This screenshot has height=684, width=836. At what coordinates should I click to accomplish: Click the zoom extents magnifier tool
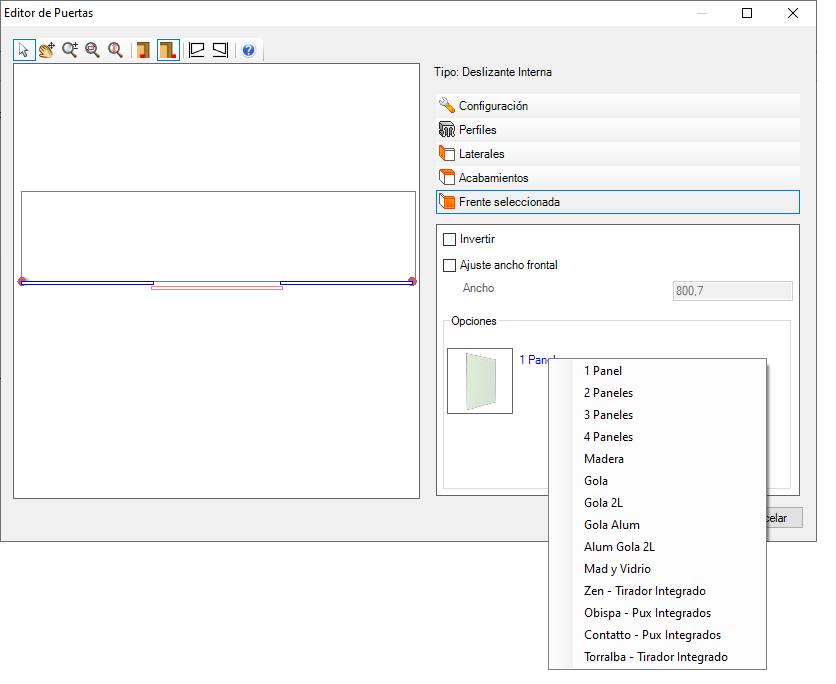click(x=116, y=50)
